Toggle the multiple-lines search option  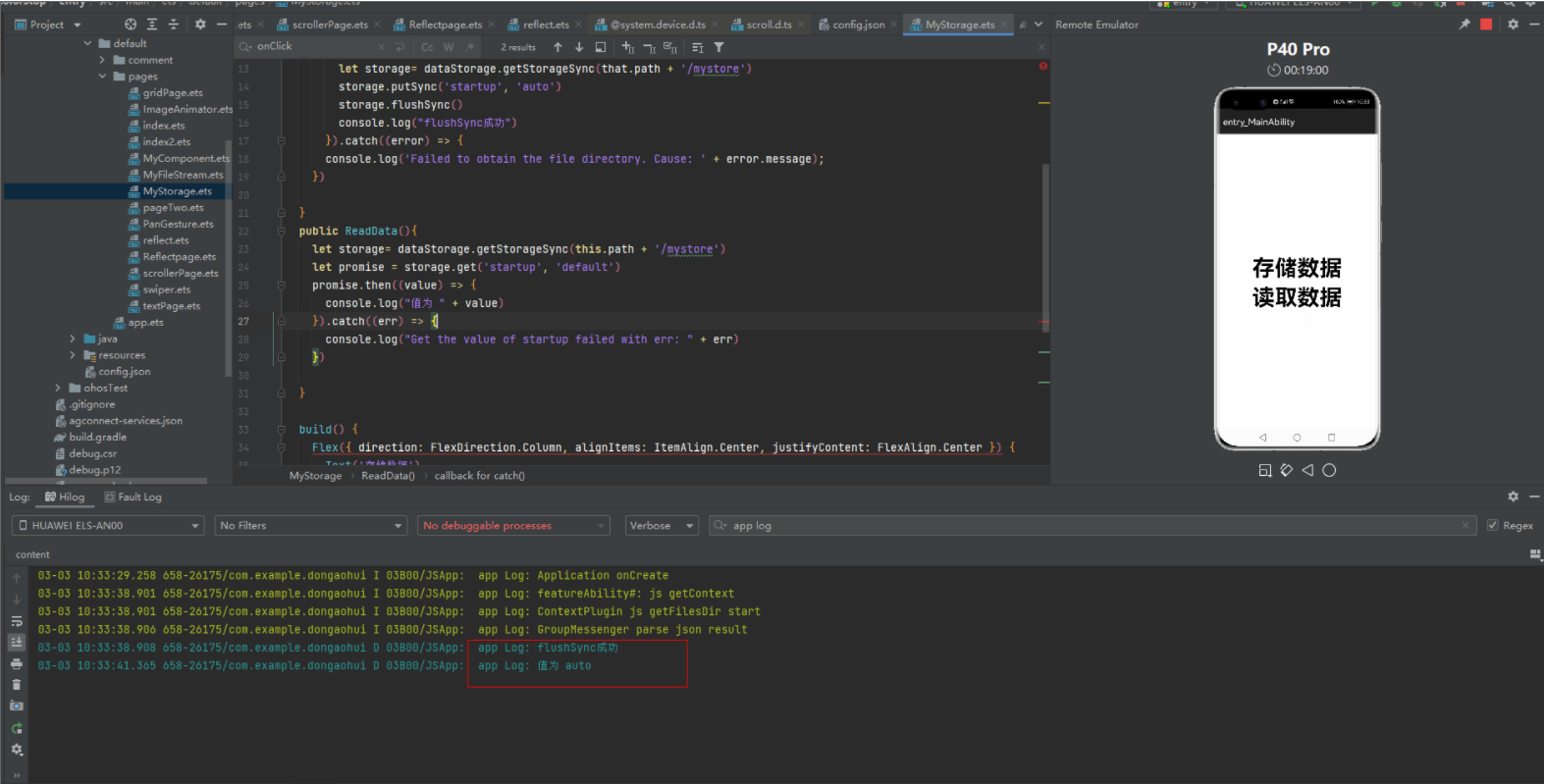[x=399, y=47]
